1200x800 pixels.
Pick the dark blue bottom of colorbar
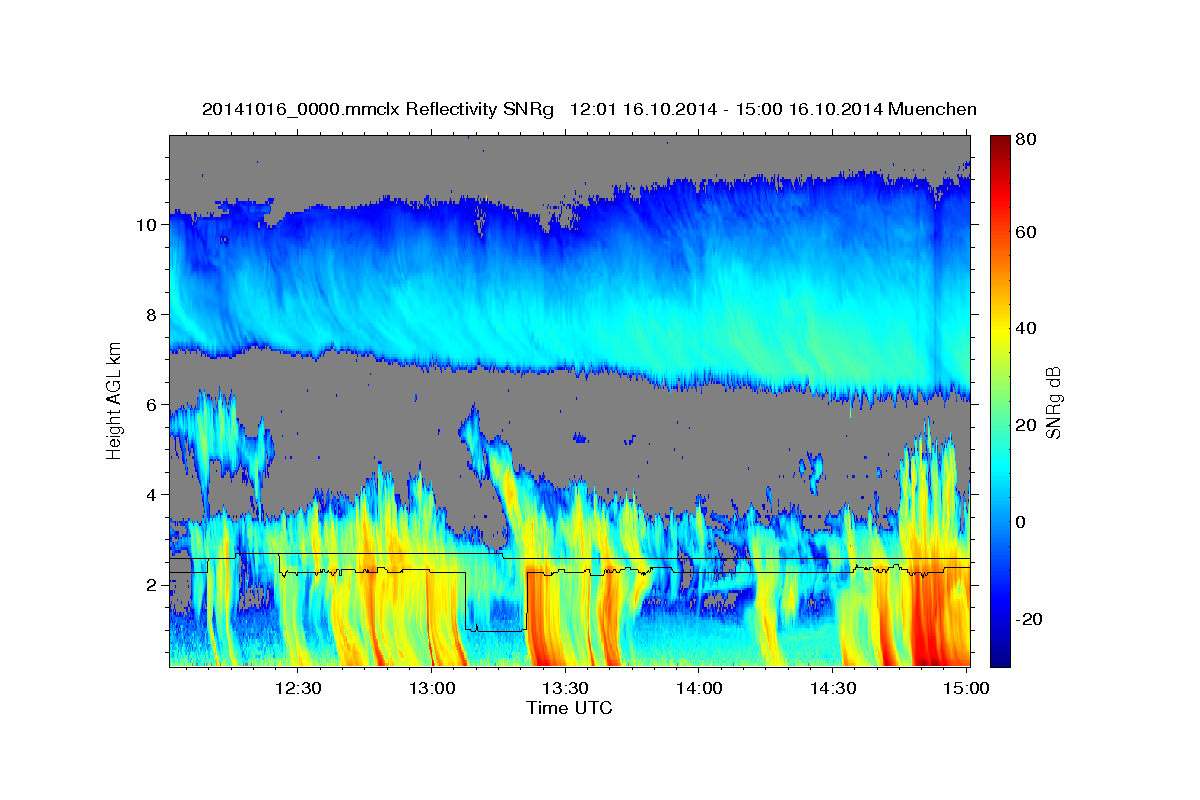1000,658
